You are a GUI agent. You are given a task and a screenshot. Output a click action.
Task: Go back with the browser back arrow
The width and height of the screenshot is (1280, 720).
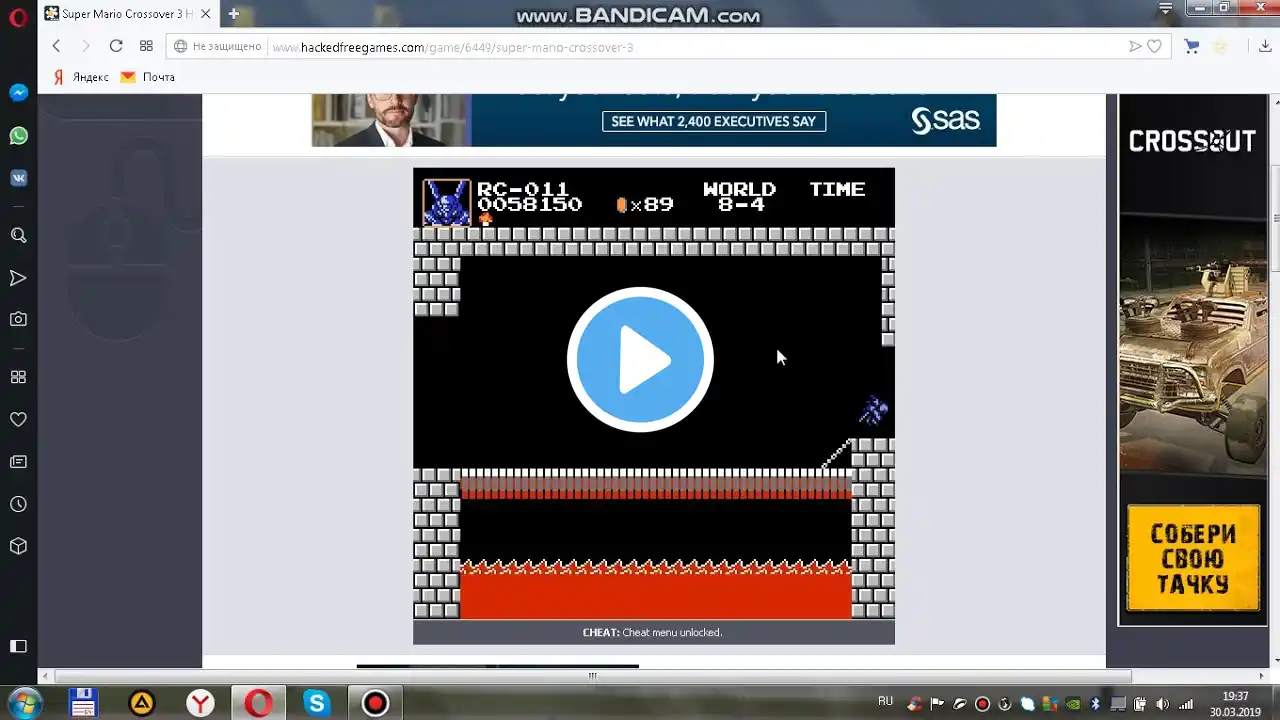56,46
